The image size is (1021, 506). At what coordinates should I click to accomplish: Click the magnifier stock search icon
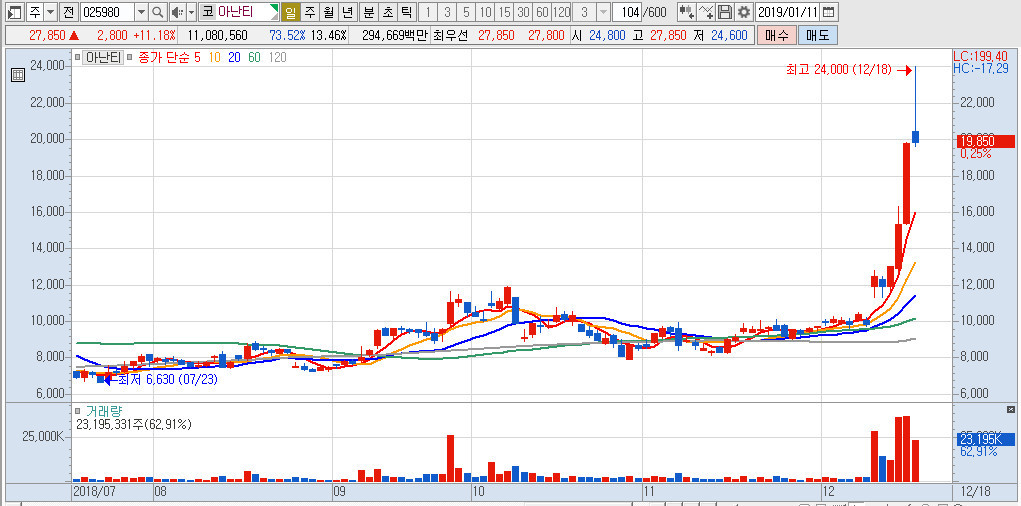(x=158, y=12)
